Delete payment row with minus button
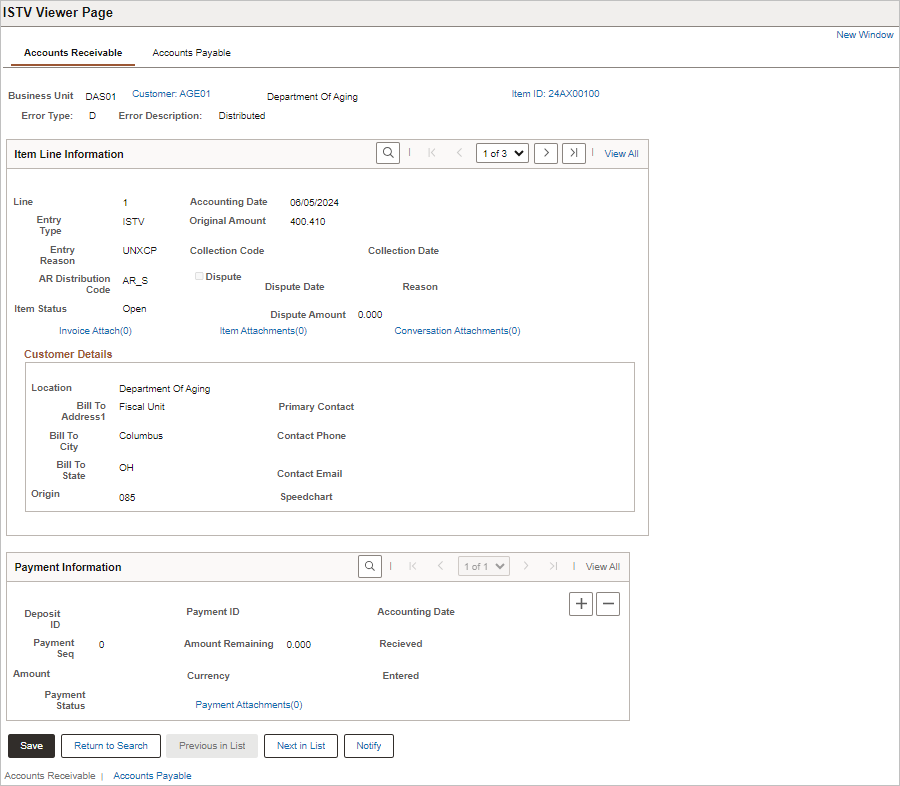 click(608, 604)
